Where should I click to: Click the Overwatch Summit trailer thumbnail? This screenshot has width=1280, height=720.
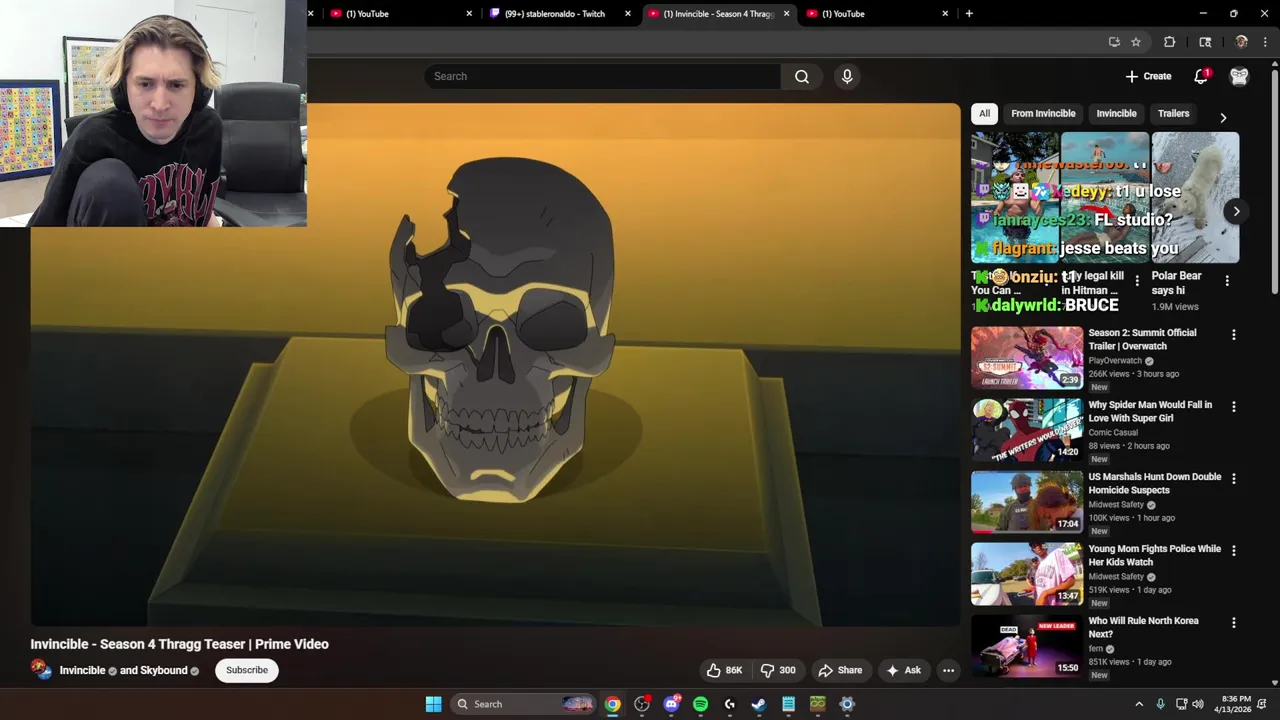tap(1027, 357)
